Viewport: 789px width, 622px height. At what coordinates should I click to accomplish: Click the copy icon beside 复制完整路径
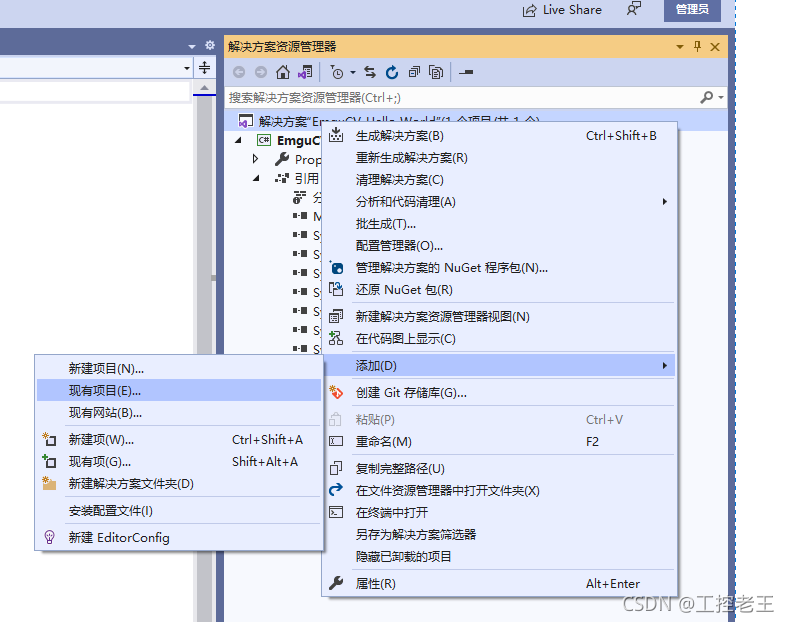click(336, 469)
